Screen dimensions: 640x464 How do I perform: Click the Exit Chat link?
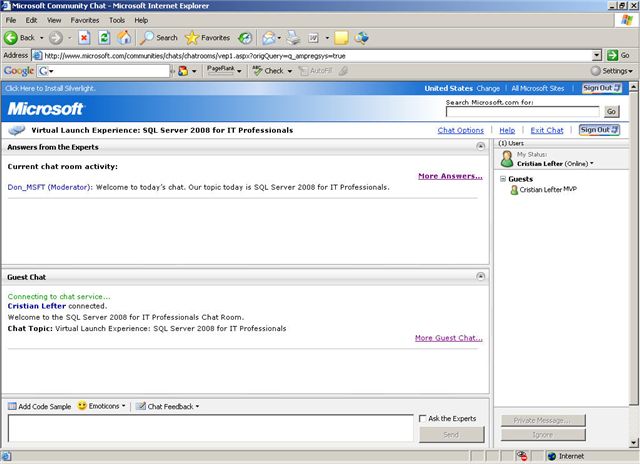point(546,130)
